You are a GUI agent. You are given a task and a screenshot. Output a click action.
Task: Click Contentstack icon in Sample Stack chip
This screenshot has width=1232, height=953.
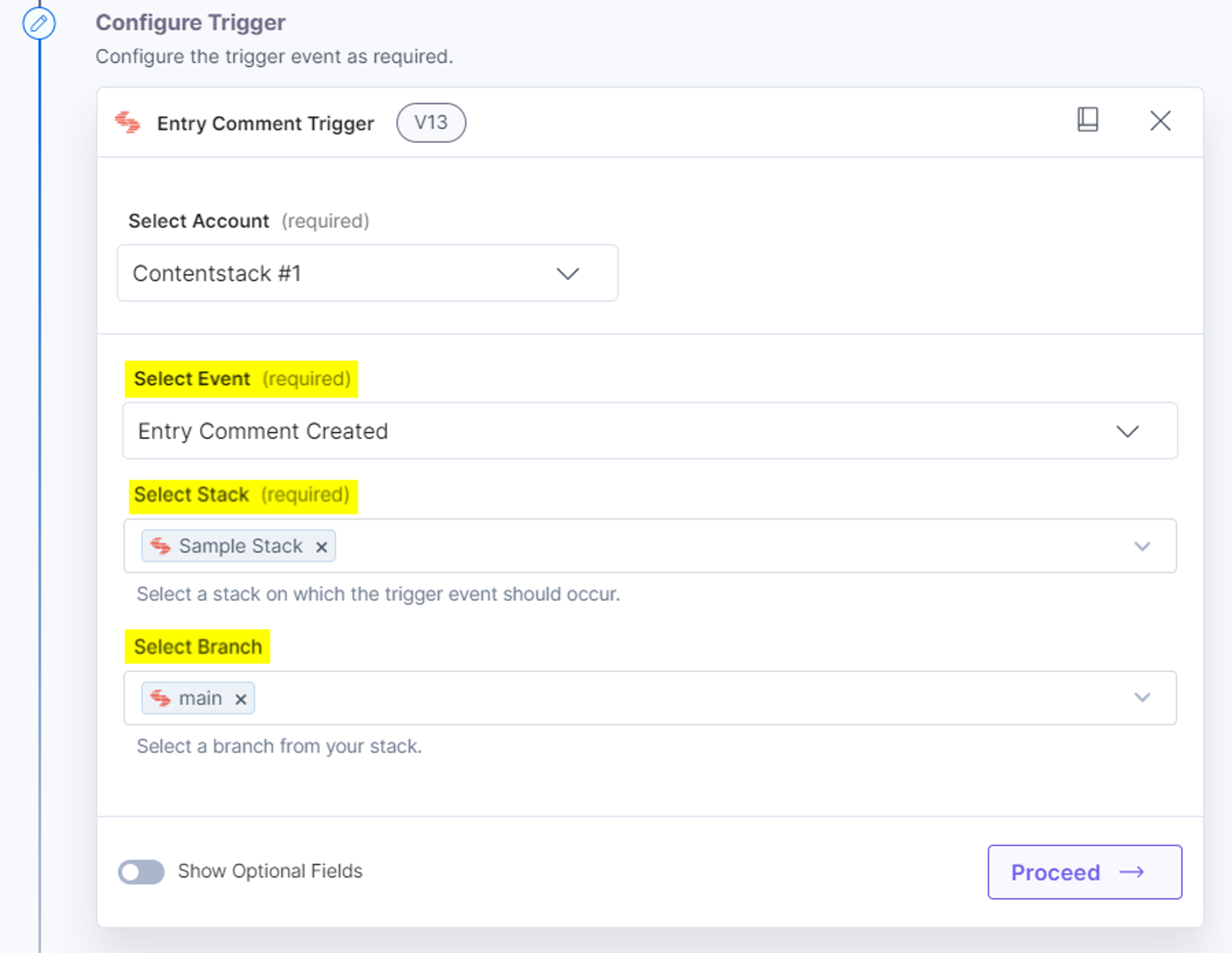coord(160,546)
